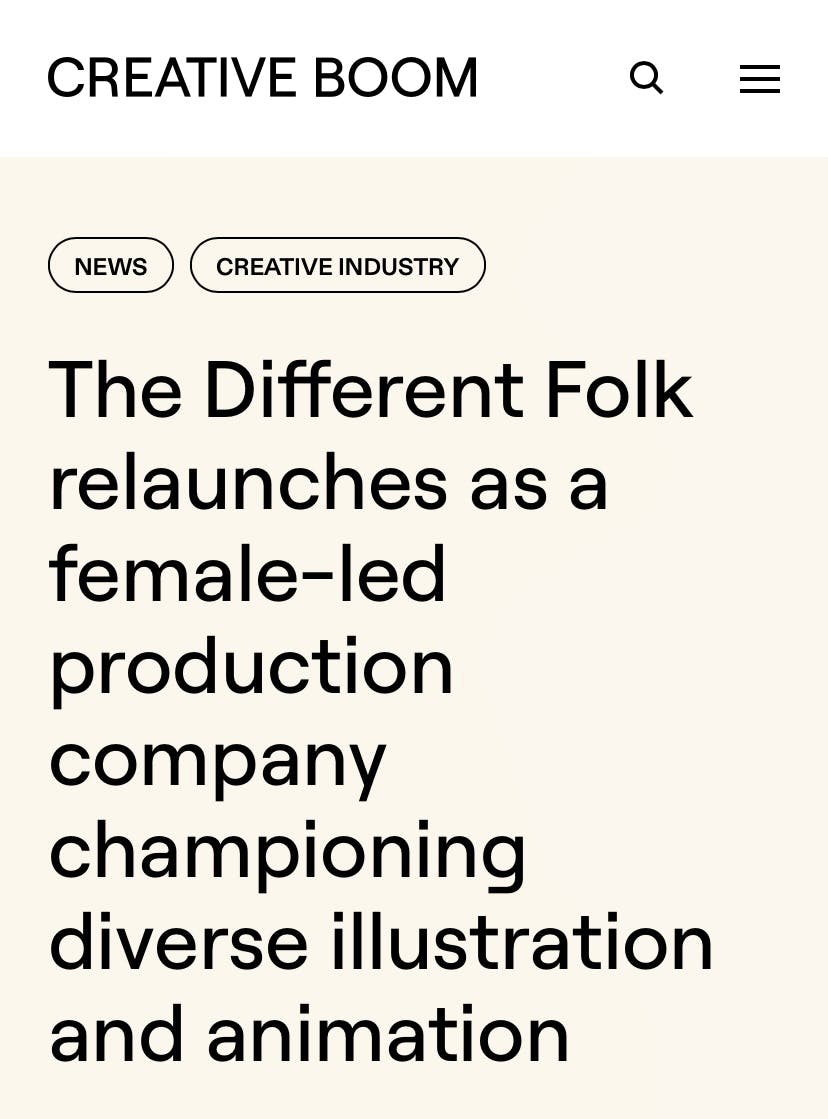The image size is (828, 1119).
Task: Click the word "illustration" in the headline
Action: coord(522,942)
